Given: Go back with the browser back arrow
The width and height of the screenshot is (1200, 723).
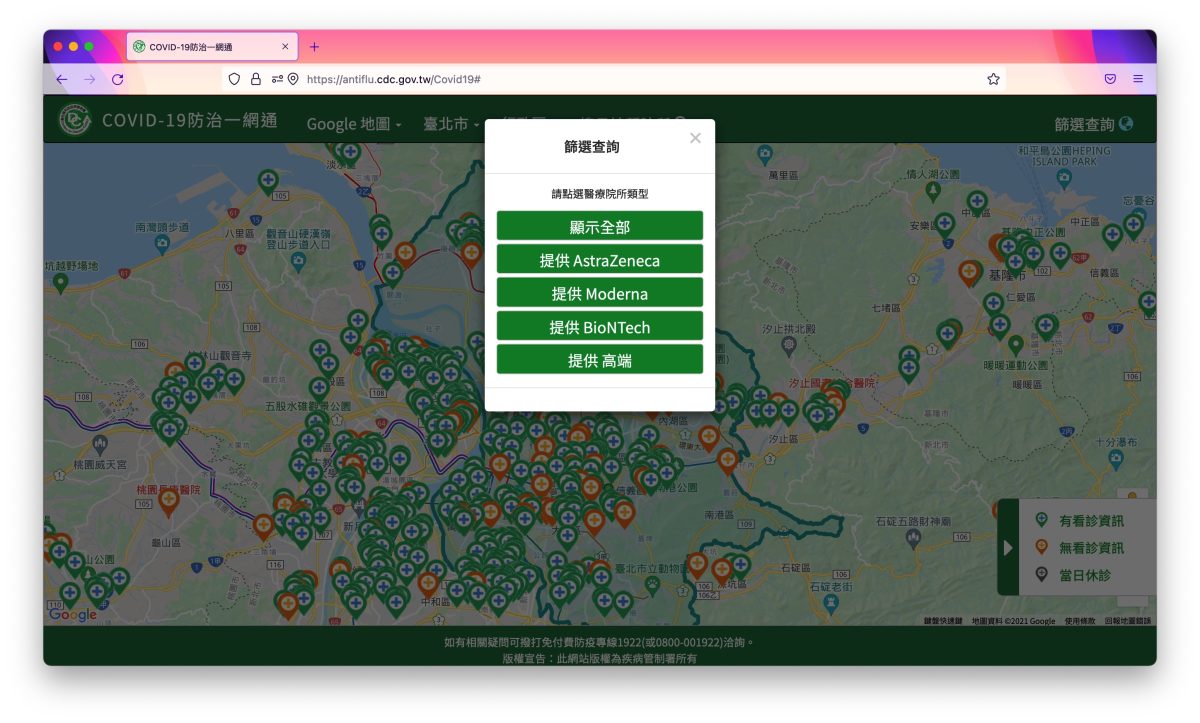Looking at the screenshot, I should click(x=62, y=79).
